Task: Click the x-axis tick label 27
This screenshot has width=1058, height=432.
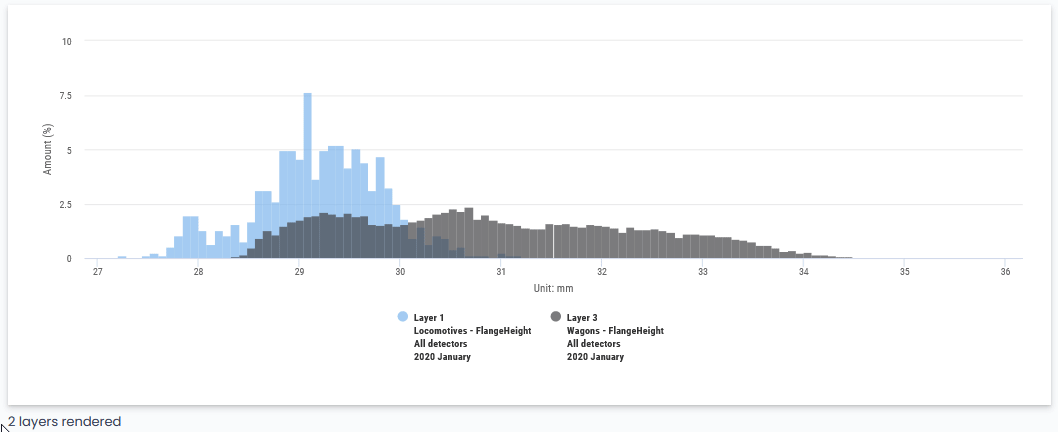Action: click(97, 272)
